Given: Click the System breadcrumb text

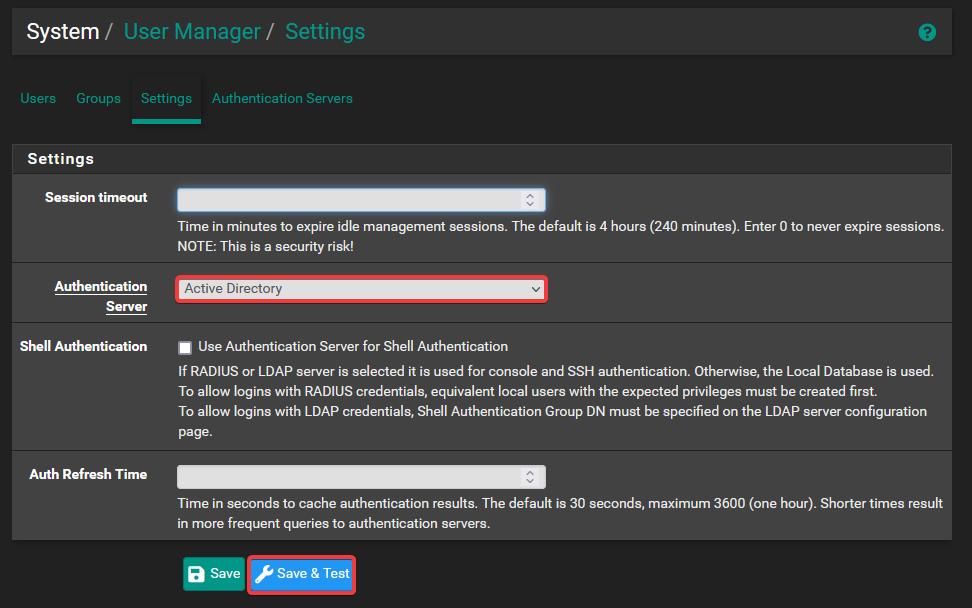Looking at the screenshot, I should point(62,32).
